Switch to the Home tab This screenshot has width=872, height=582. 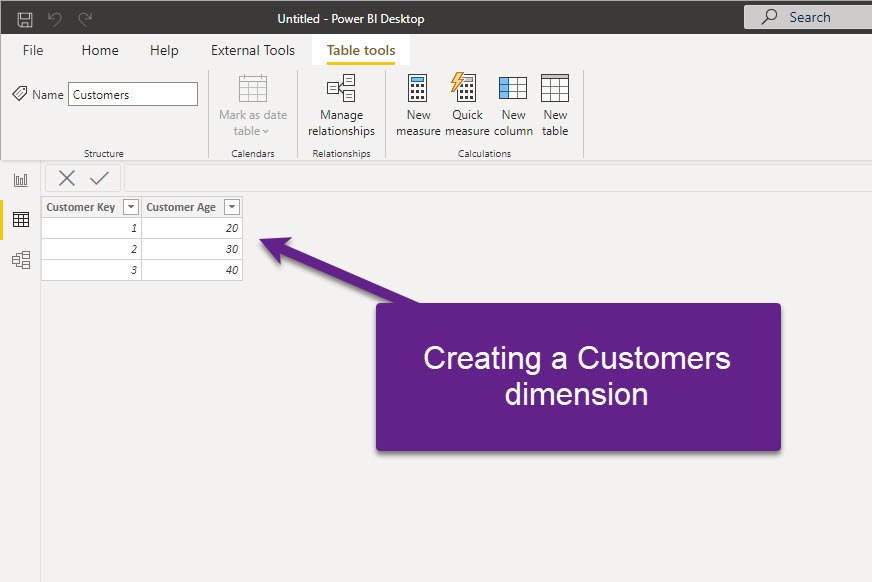(100, 50)
